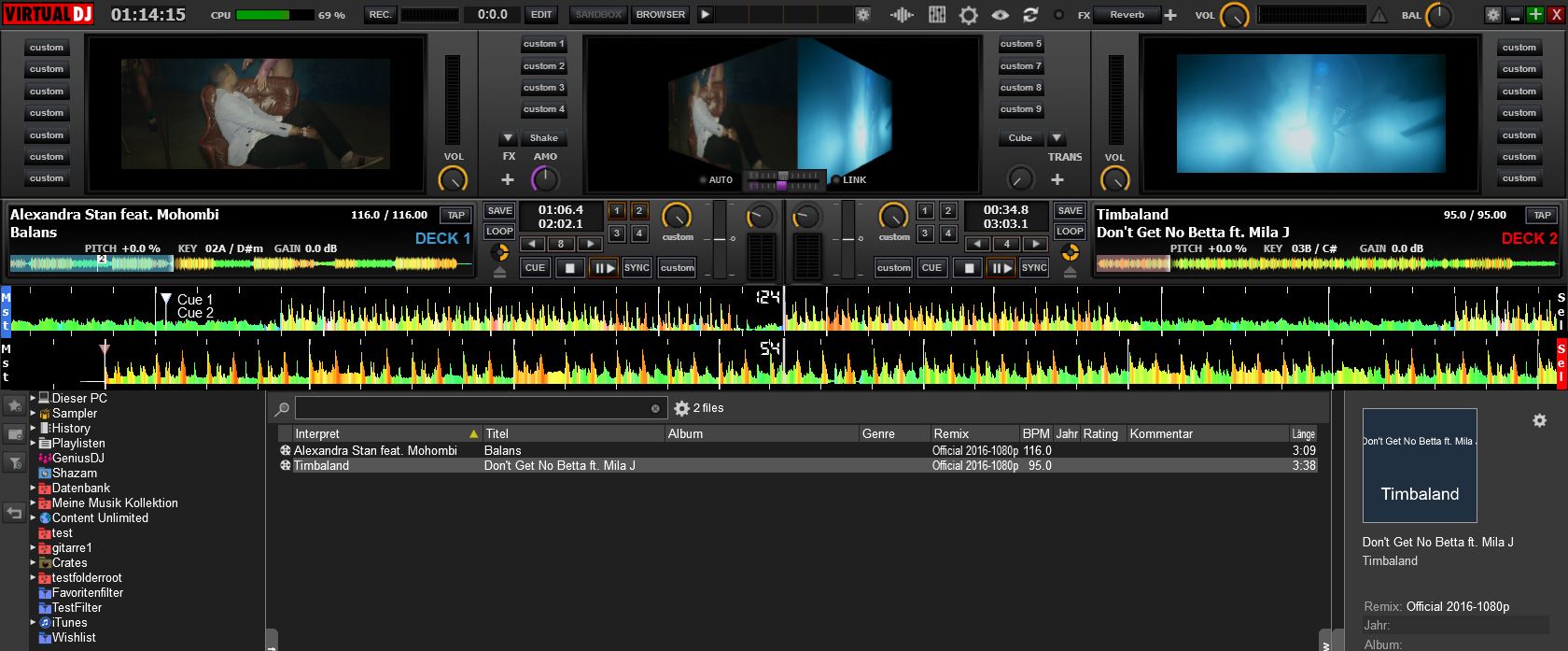Click the filter funnel icon in sidebar
This screenshot has width=1568, height=651.
pyautogui.click(x=14, y=462)
